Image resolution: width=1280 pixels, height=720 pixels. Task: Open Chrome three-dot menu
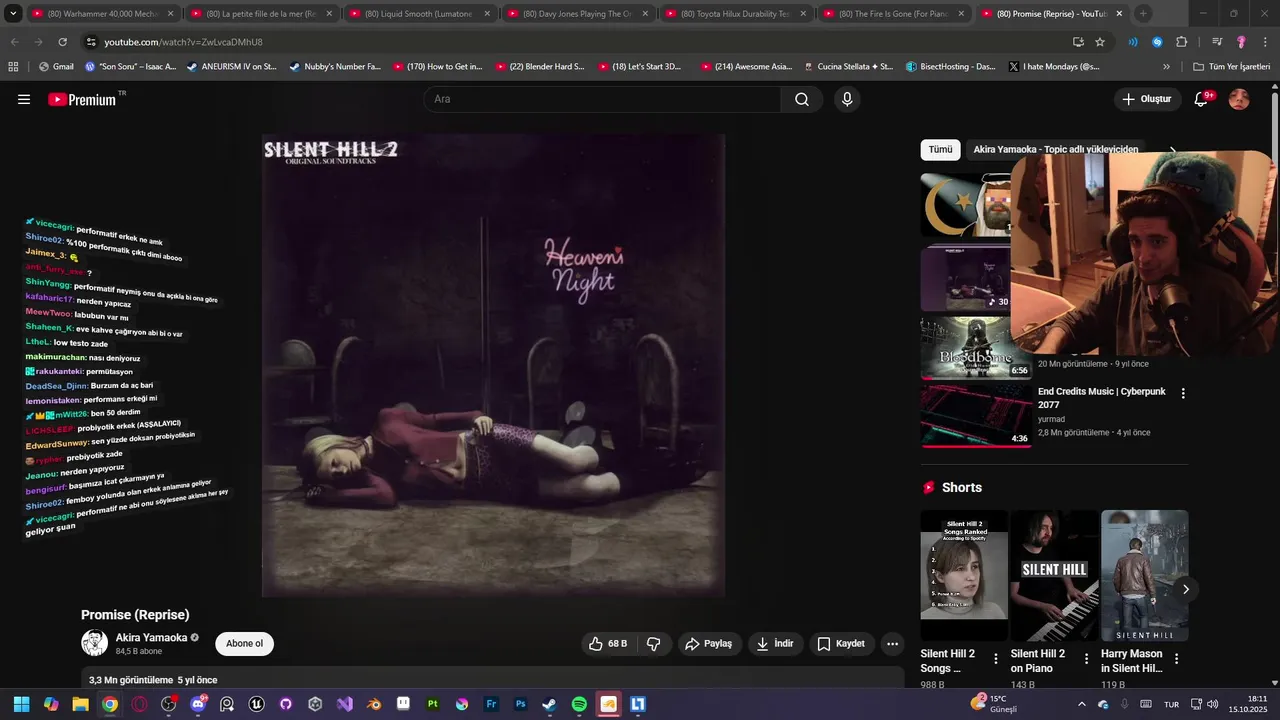tap(1265, 42)
